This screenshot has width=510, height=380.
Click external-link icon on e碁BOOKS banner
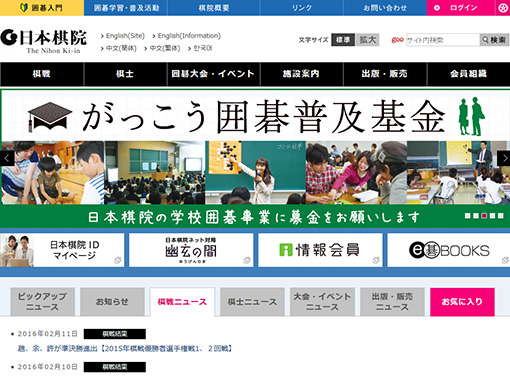[x=505, y=260]
